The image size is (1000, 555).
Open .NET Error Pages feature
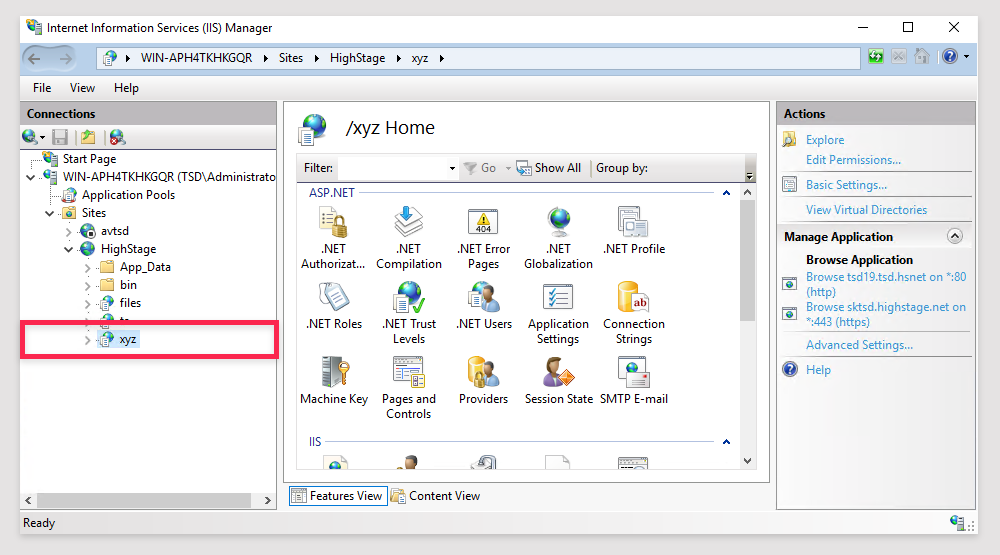coord(483,238)
